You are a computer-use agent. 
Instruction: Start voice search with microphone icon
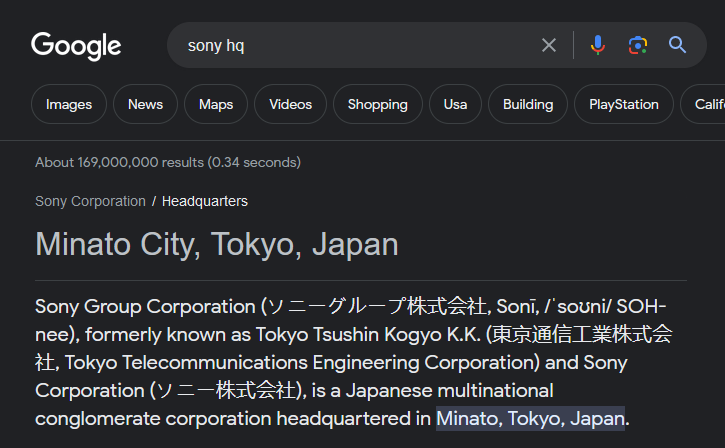598,45
